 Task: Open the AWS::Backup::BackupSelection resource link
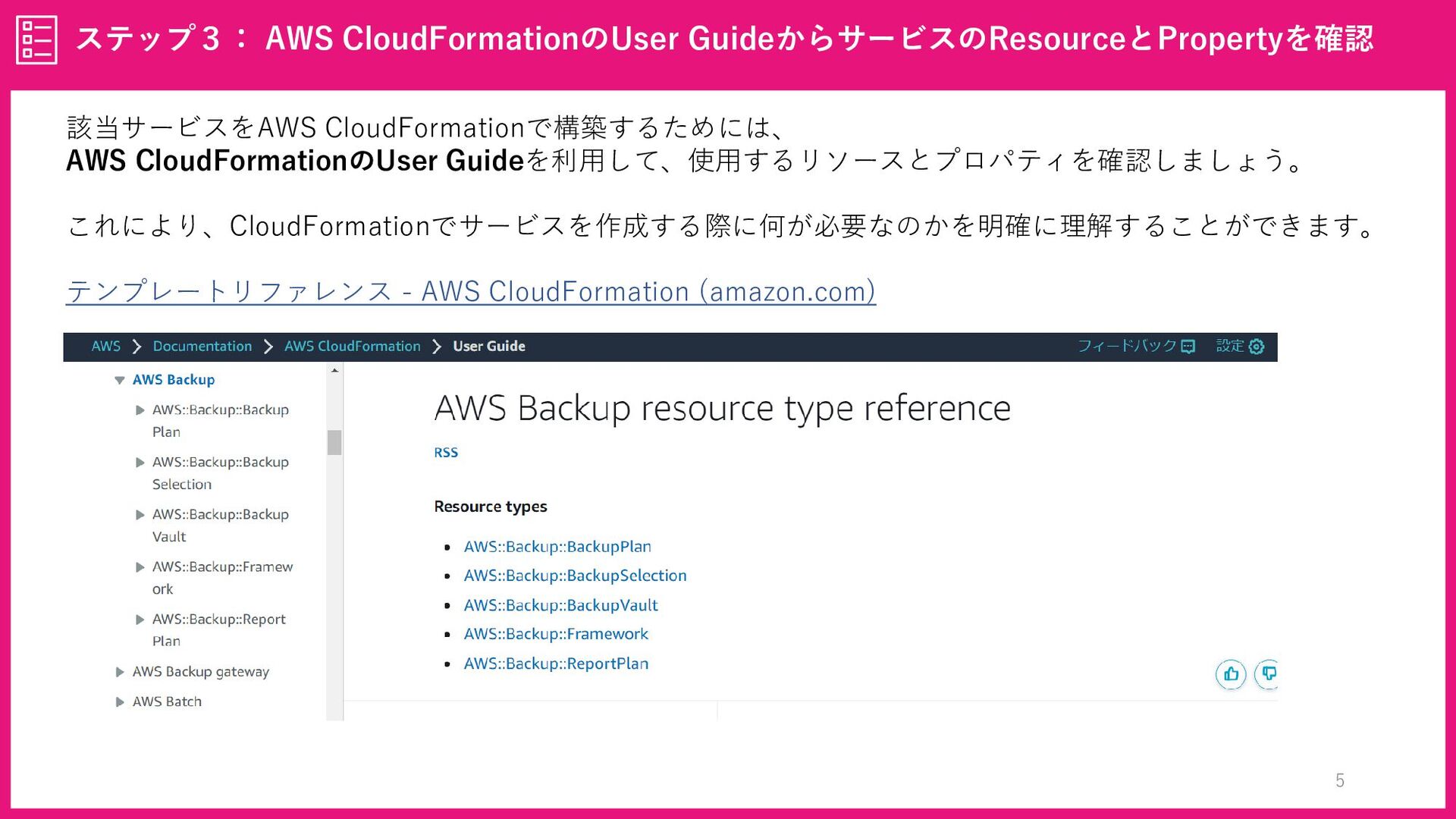point(576,576)
